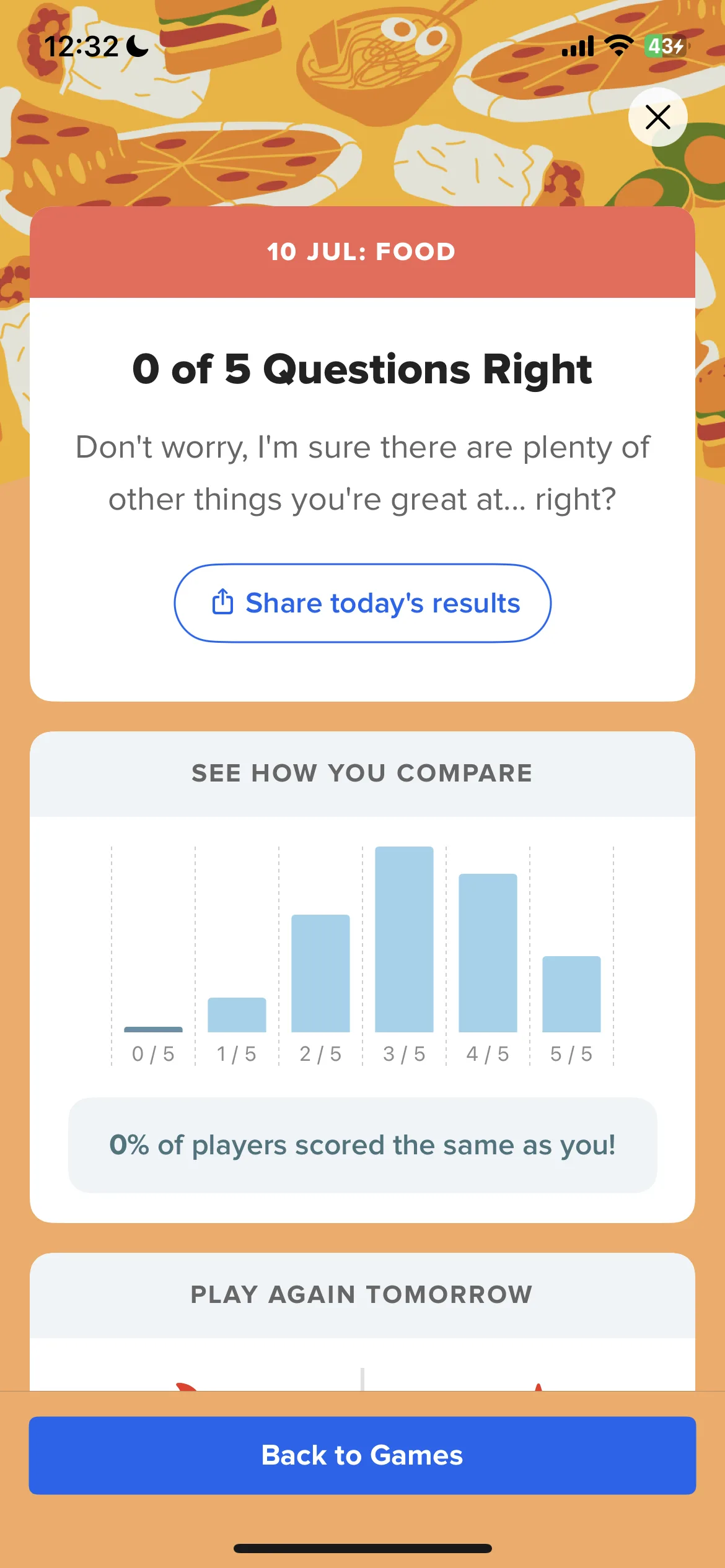This screenshot has height=1568, width=725.
Task: Select the 4 / 5 score bar
Action: click(x=488, y=952)
